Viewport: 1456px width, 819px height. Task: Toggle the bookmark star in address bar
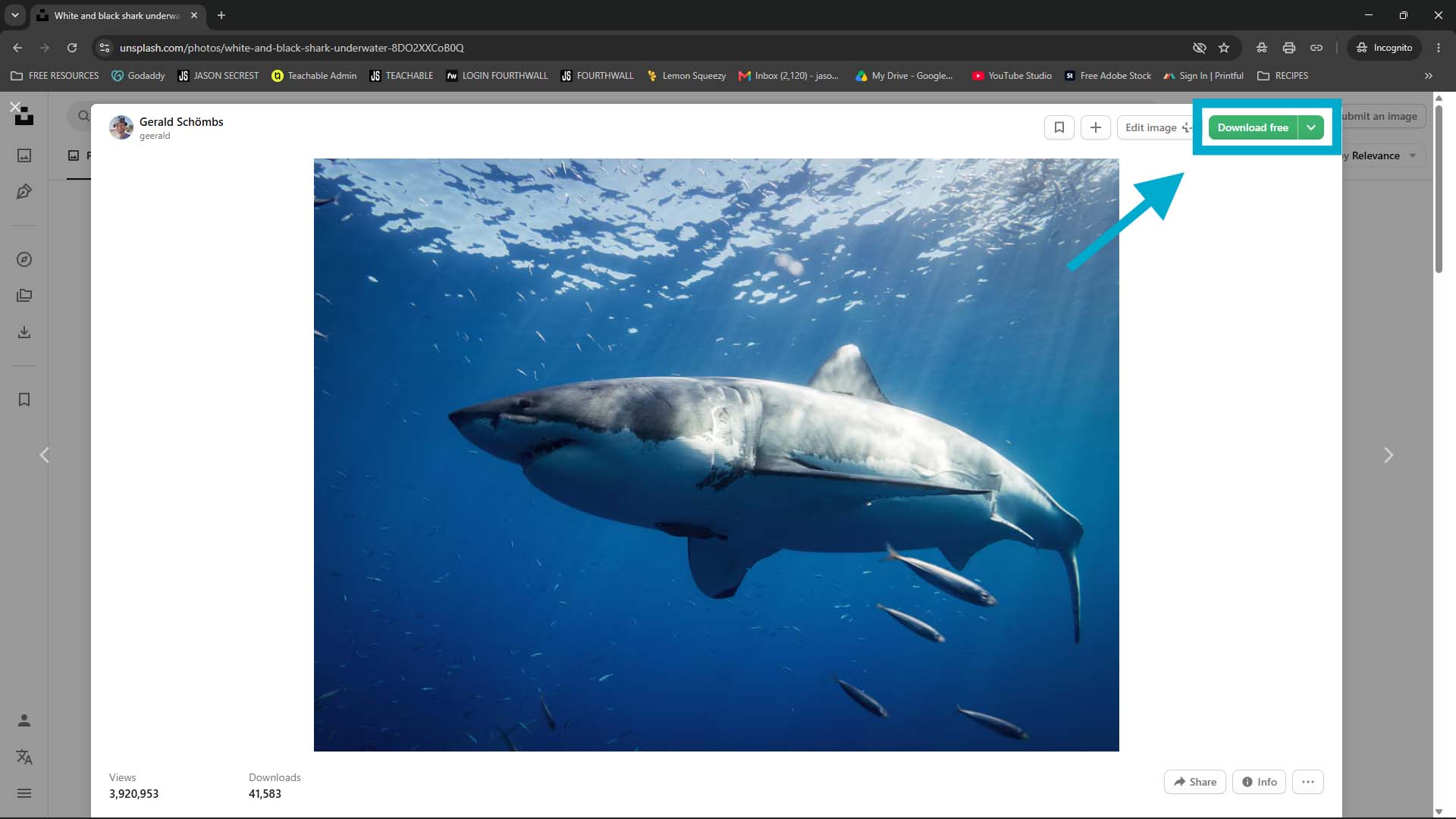click(x=1224, y=48)
